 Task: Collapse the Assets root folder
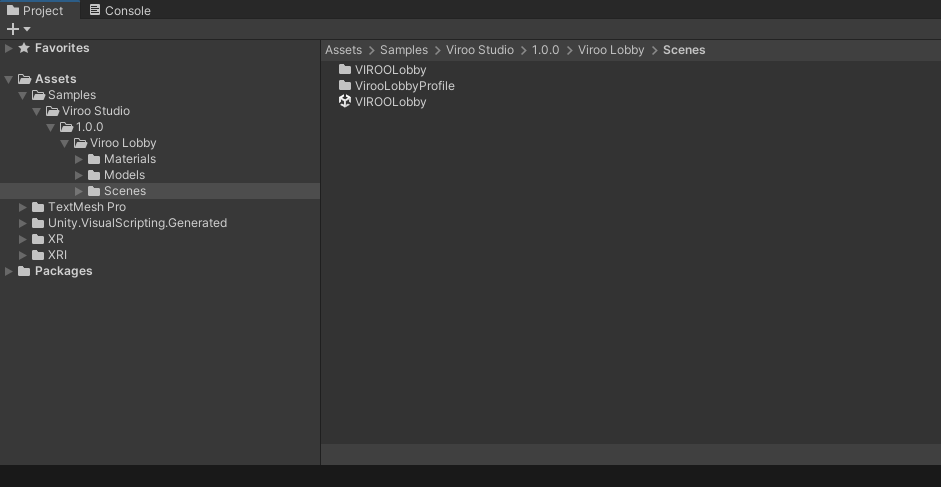8,79
